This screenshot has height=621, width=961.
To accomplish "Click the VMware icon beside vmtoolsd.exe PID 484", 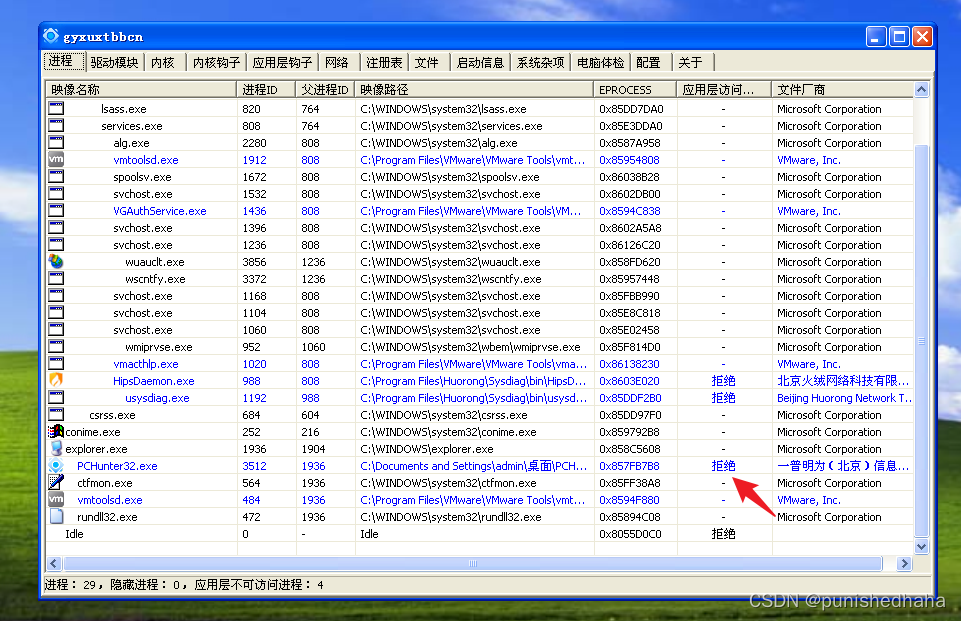I will (x=56, y=500).
